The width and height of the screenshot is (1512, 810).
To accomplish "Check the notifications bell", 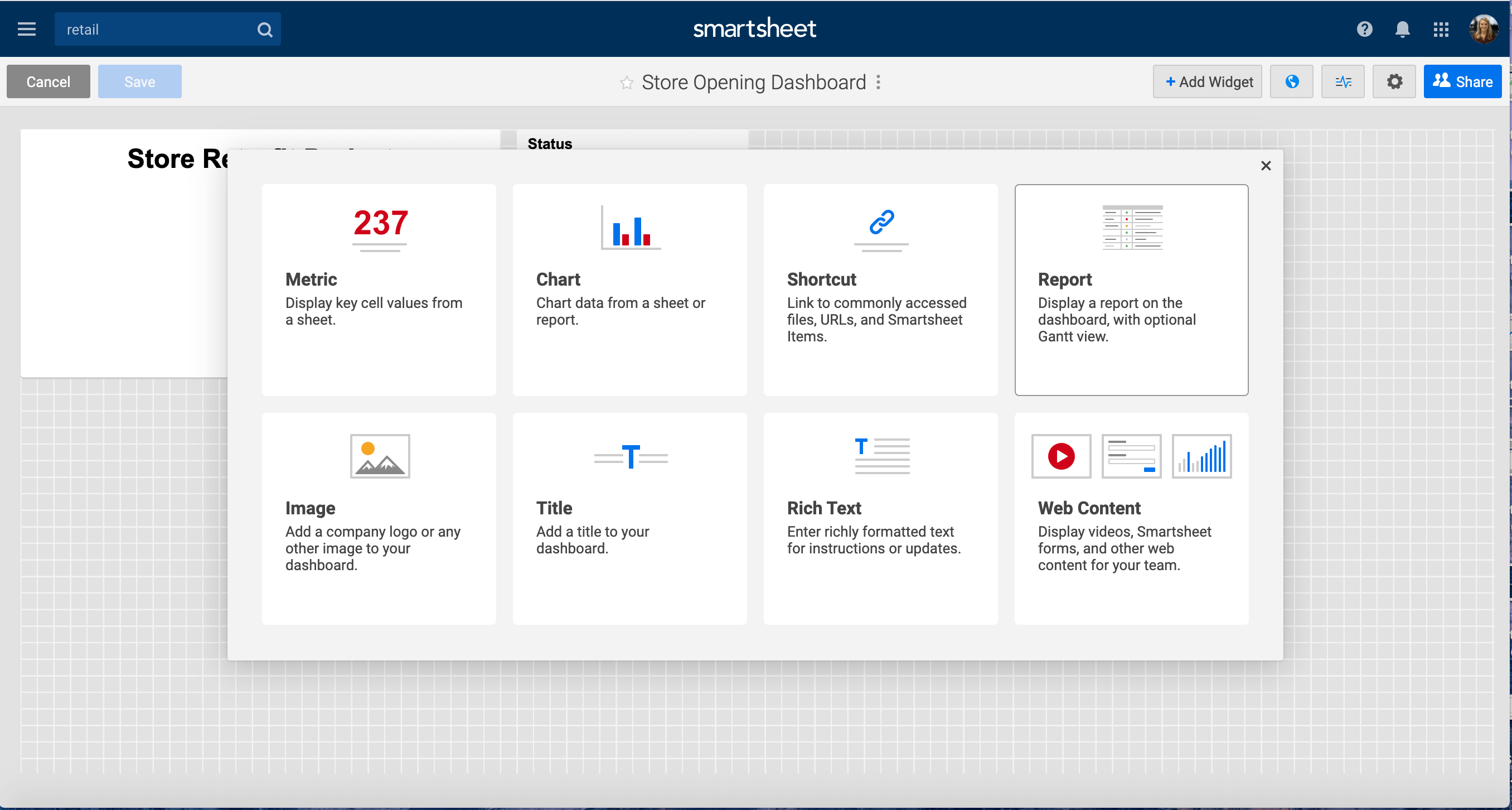I will tap(1402, 29).
